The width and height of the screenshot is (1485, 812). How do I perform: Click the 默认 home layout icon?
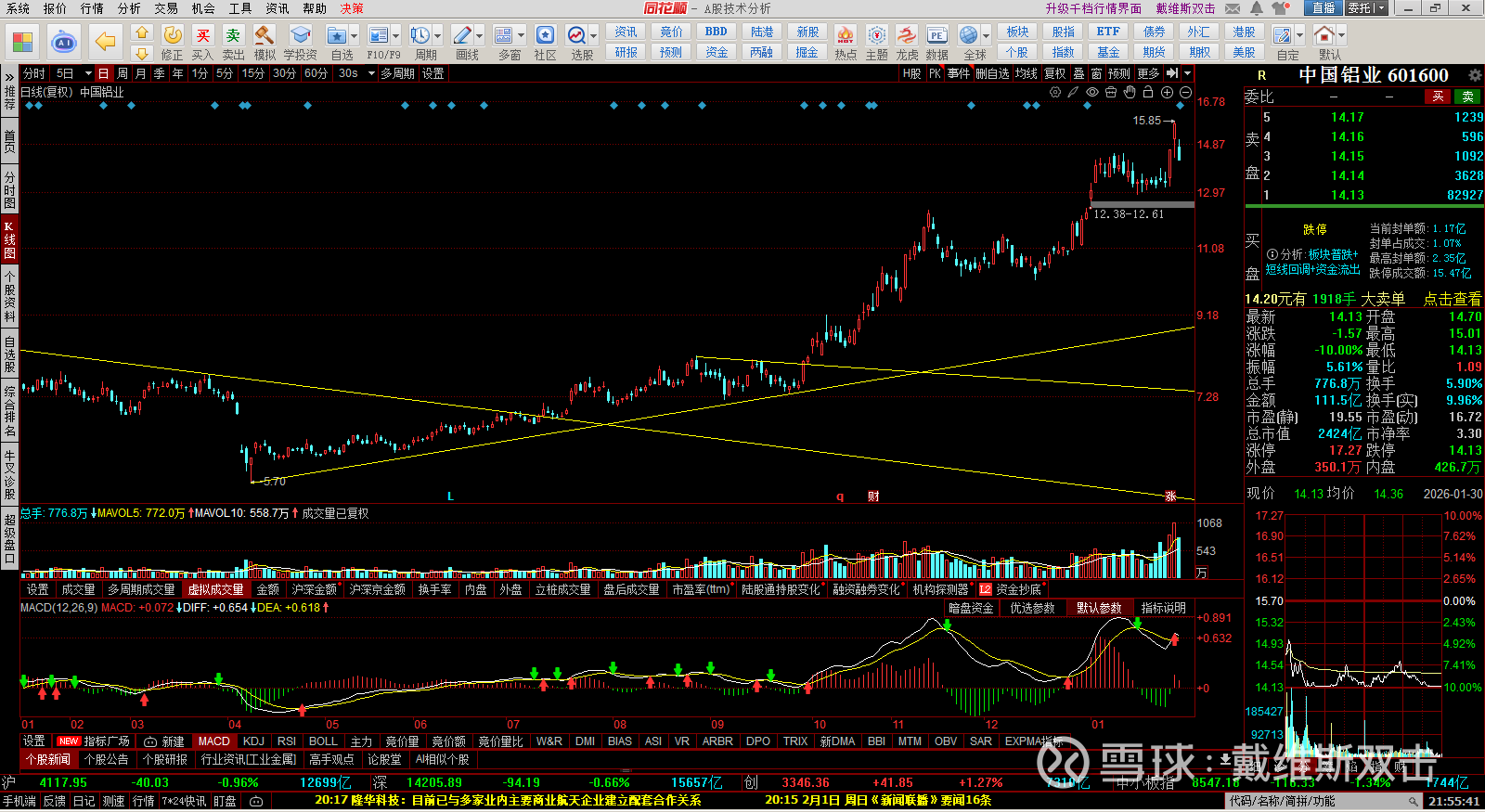(x=1324, y=35)
